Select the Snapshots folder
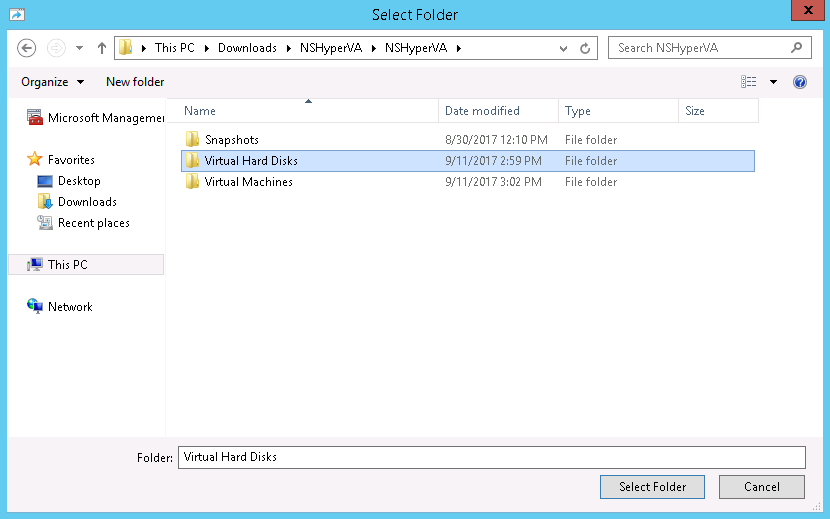The width and height of the screenshot is (830, 519). [x=231, y=140]
